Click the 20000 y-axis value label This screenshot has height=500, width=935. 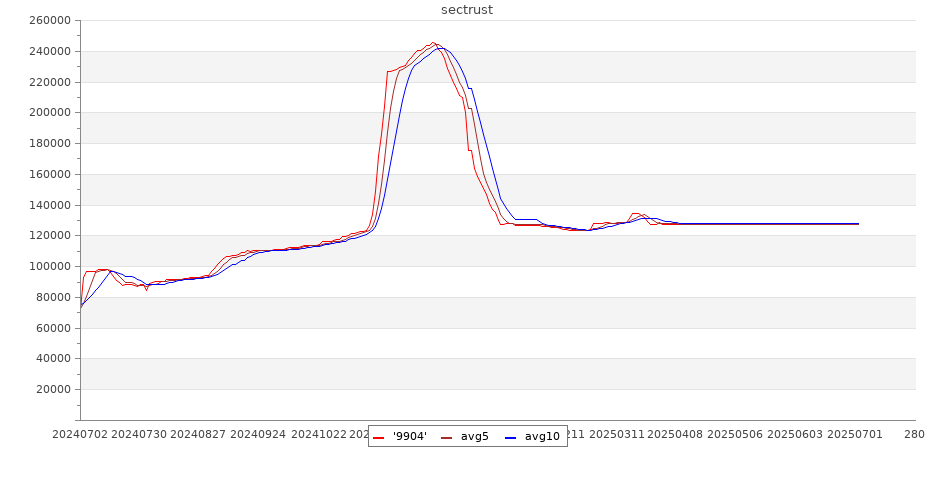click(x=52, y=390)
